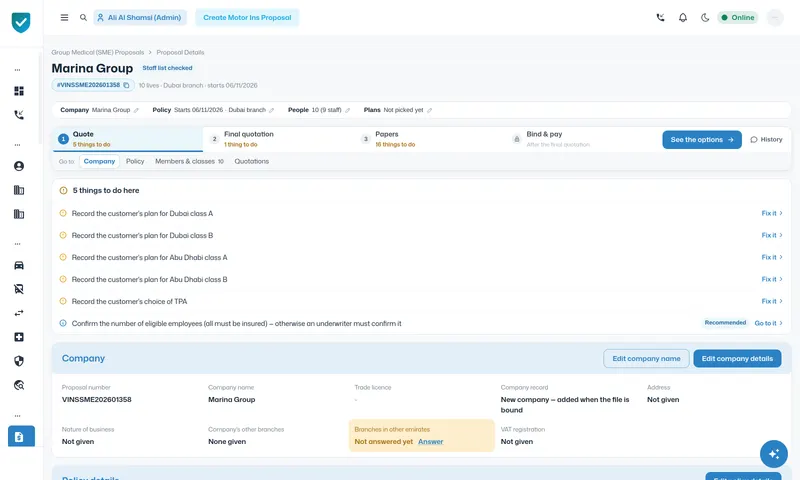Click Fix it for Abu Dhabi class B
The width and height of the screenshot is (800, 480).
(772, 279)
